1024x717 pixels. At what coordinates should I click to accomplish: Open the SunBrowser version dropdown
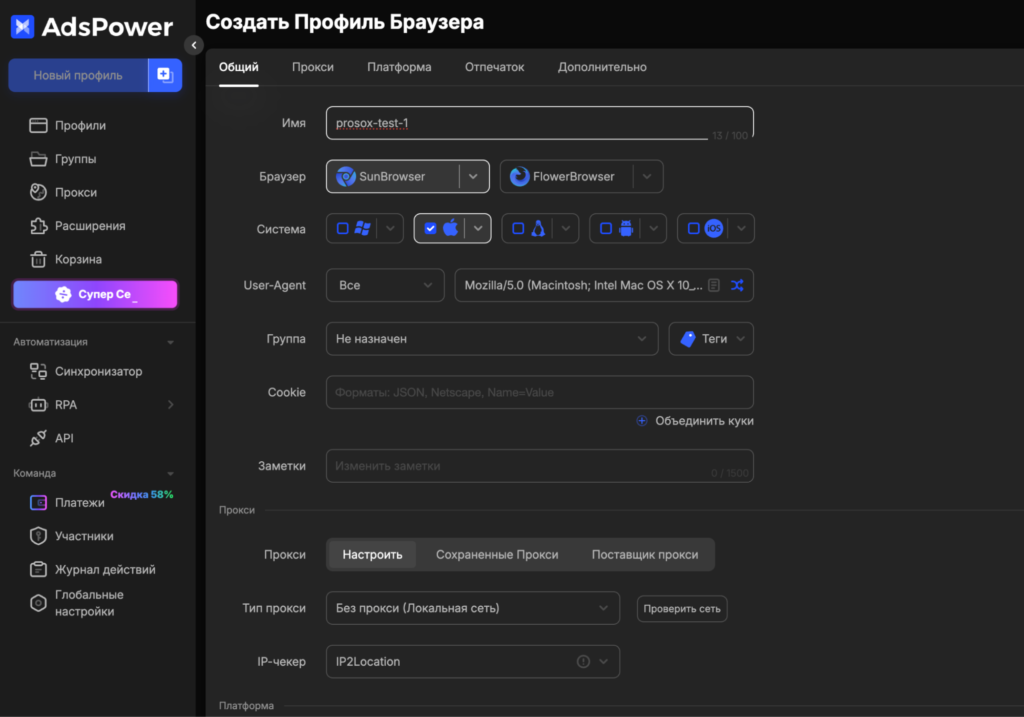click(x=473, y=176)
